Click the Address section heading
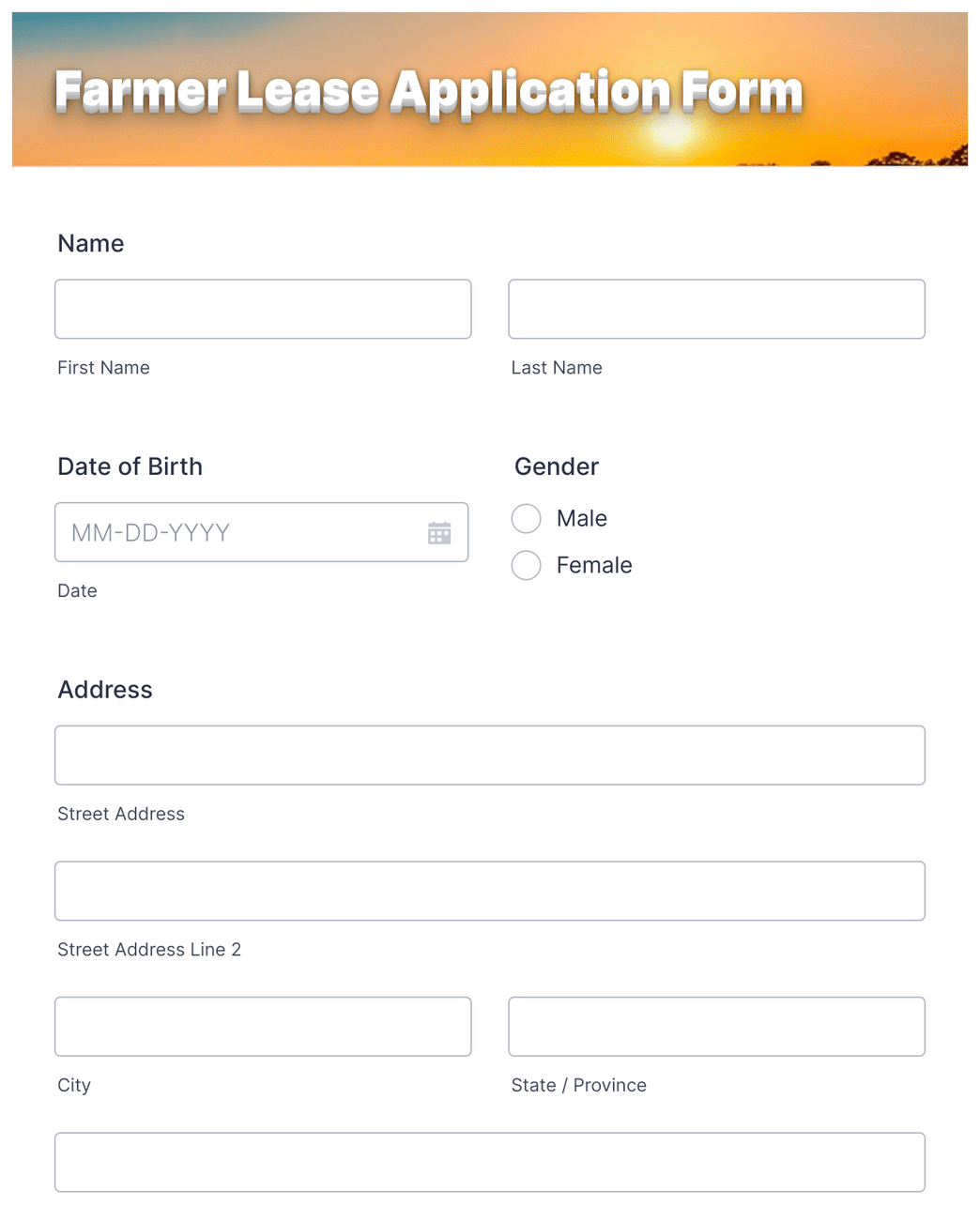The image size is (980, 1206). pyautogui.click(x=105, y=689)
